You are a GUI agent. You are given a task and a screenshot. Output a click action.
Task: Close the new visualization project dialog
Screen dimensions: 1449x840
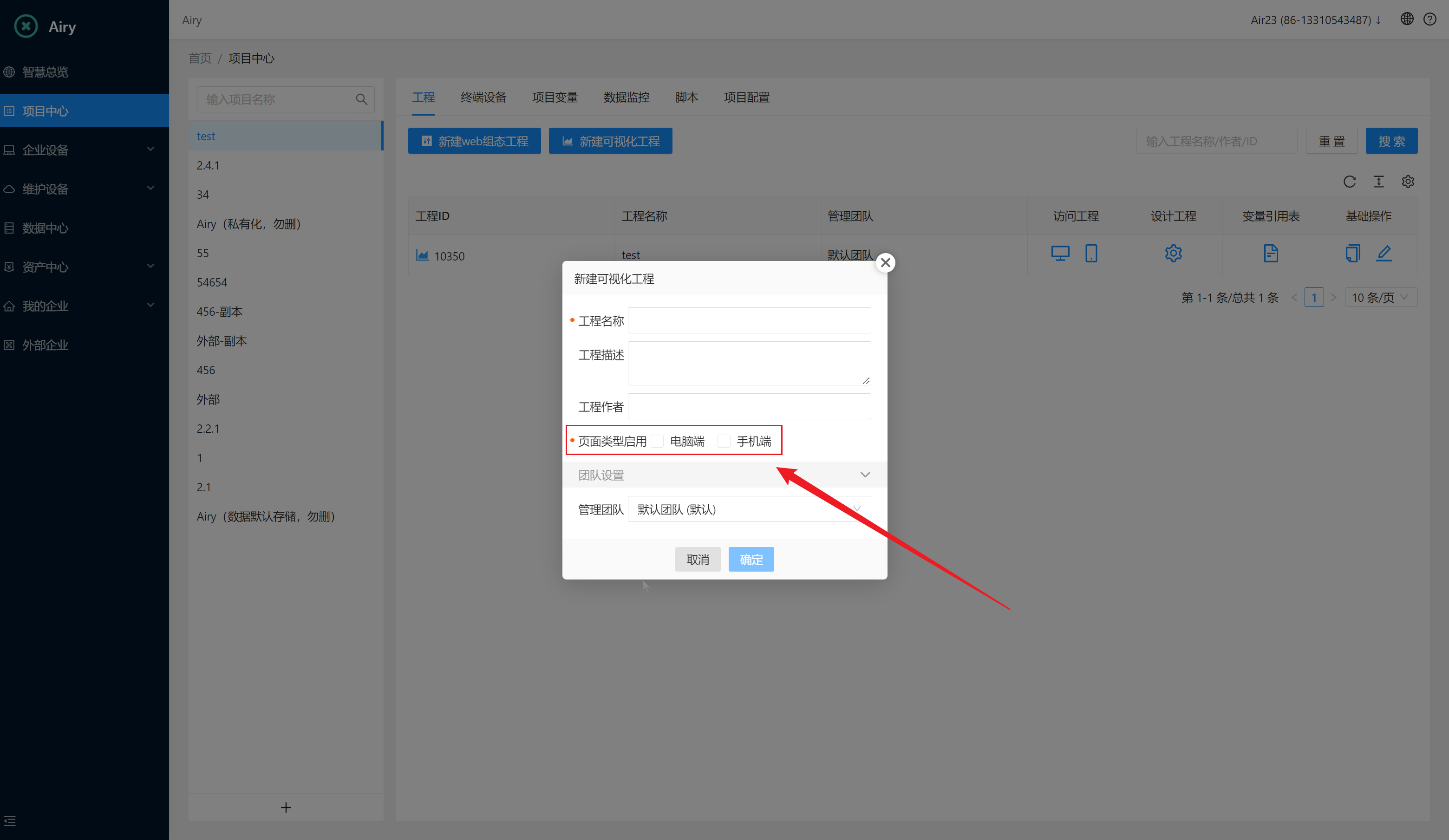[x=885, y=263]
